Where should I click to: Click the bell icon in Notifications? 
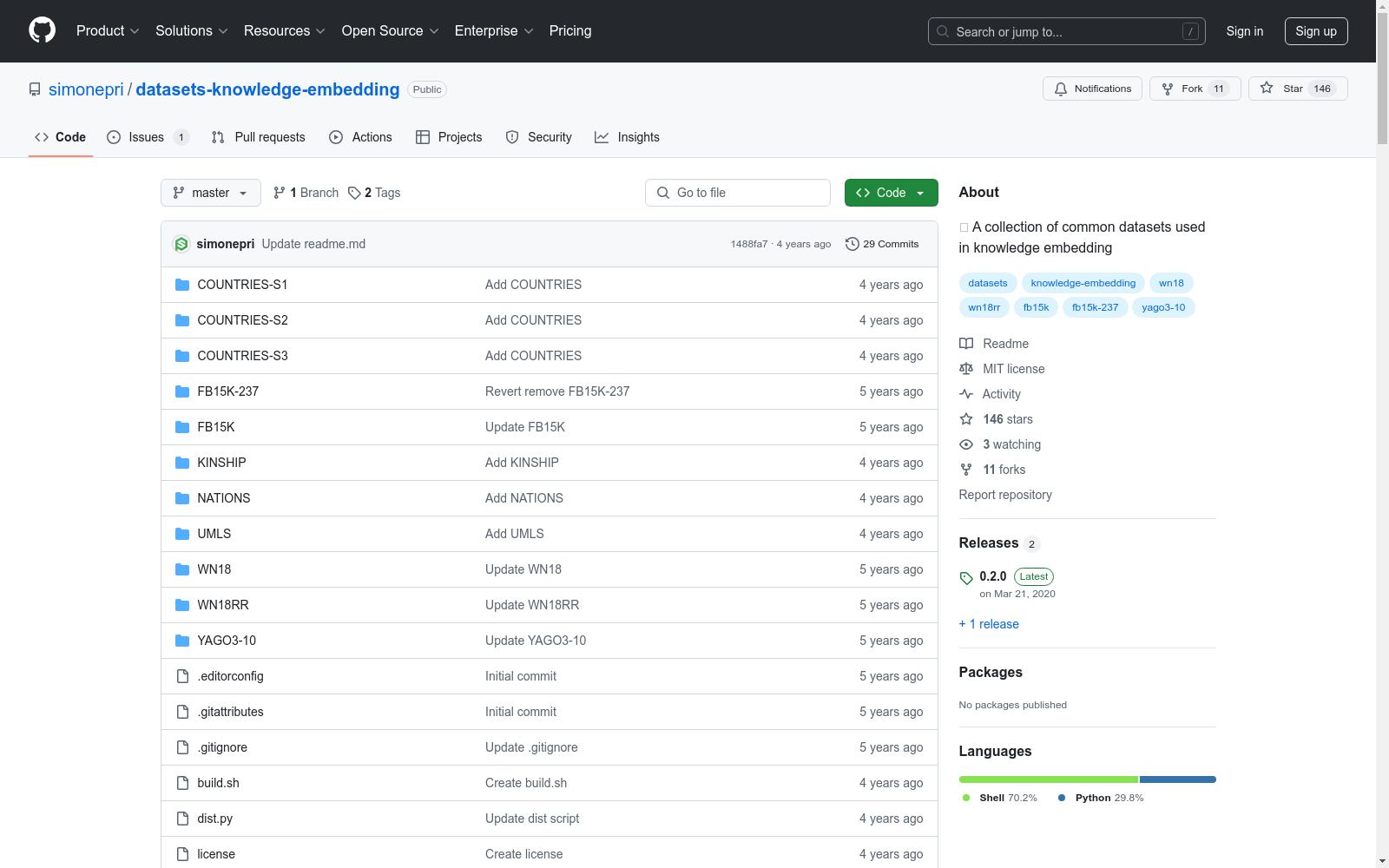click(x=1061, y=89)
